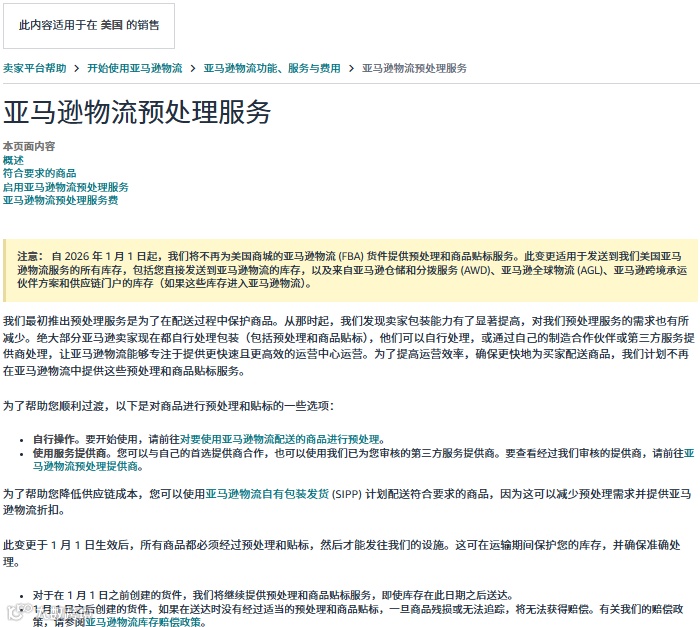The height and width of the screenshot is (627, 700).
Task: Open 亚马逊物流自有包装发货 SIPP link
Action: 267,494
